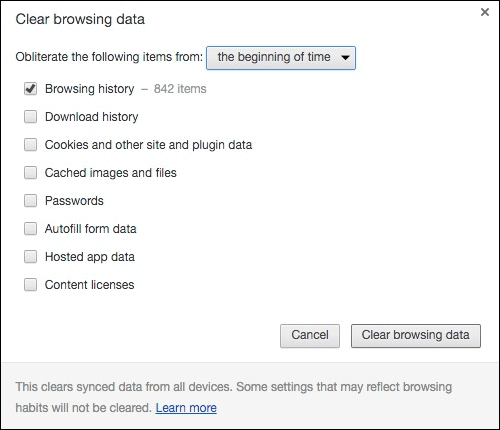The width and height of the screenshot is (500, 430).
Task: Click the 'Download history' label text
Action: click(x=92, y=117)
